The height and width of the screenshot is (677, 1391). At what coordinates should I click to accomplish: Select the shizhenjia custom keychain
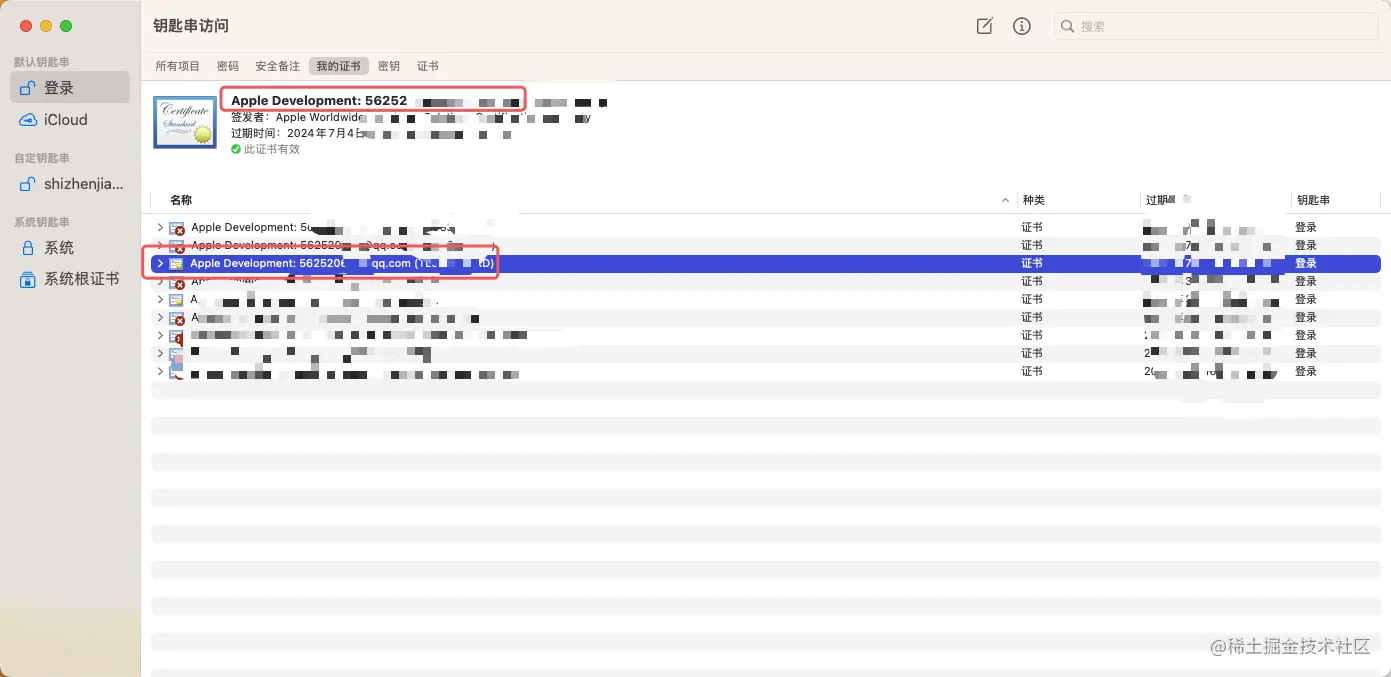tap(70, 184)
